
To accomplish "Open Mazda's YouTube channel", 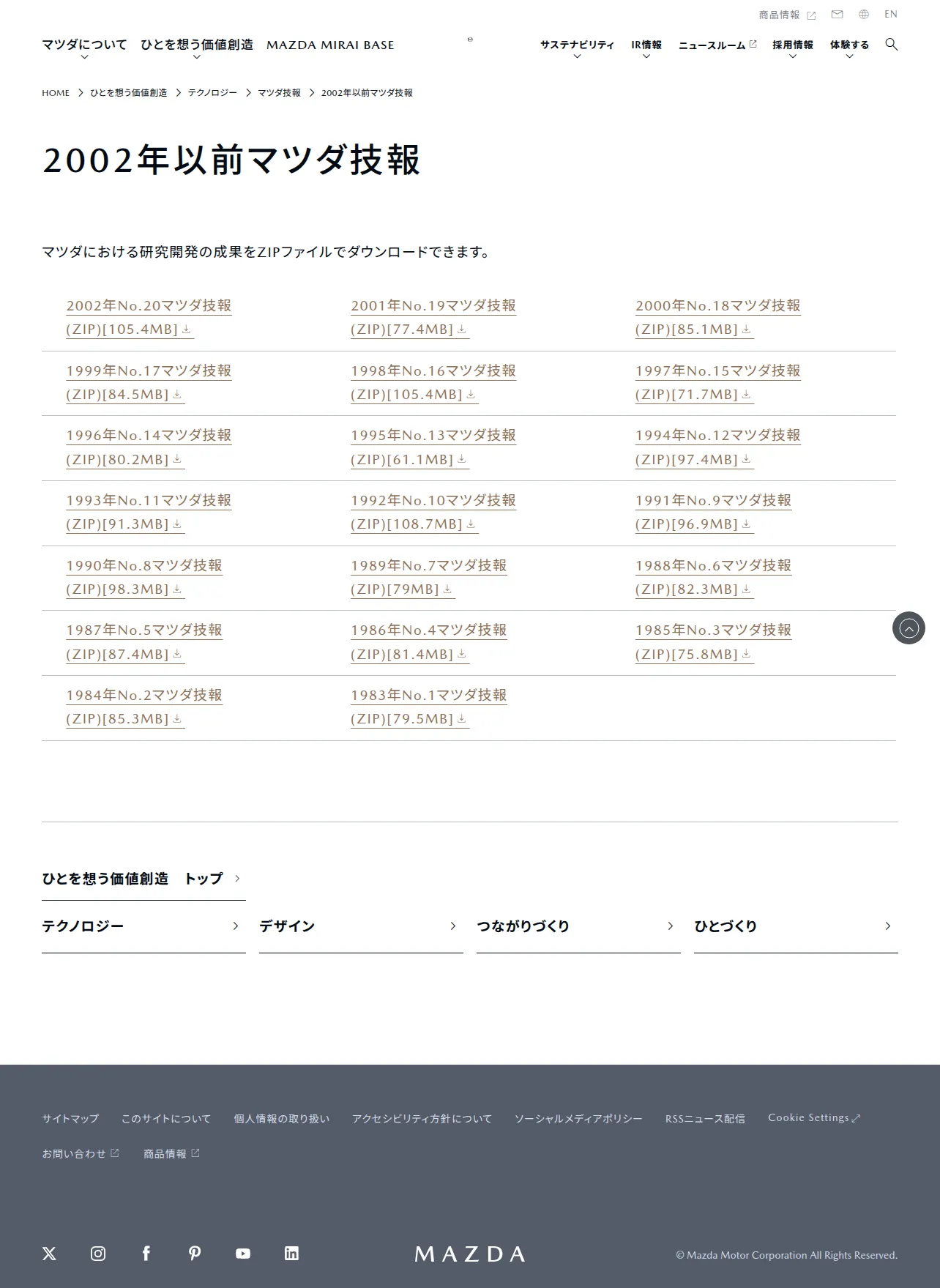I will [x=243, y=1254].
